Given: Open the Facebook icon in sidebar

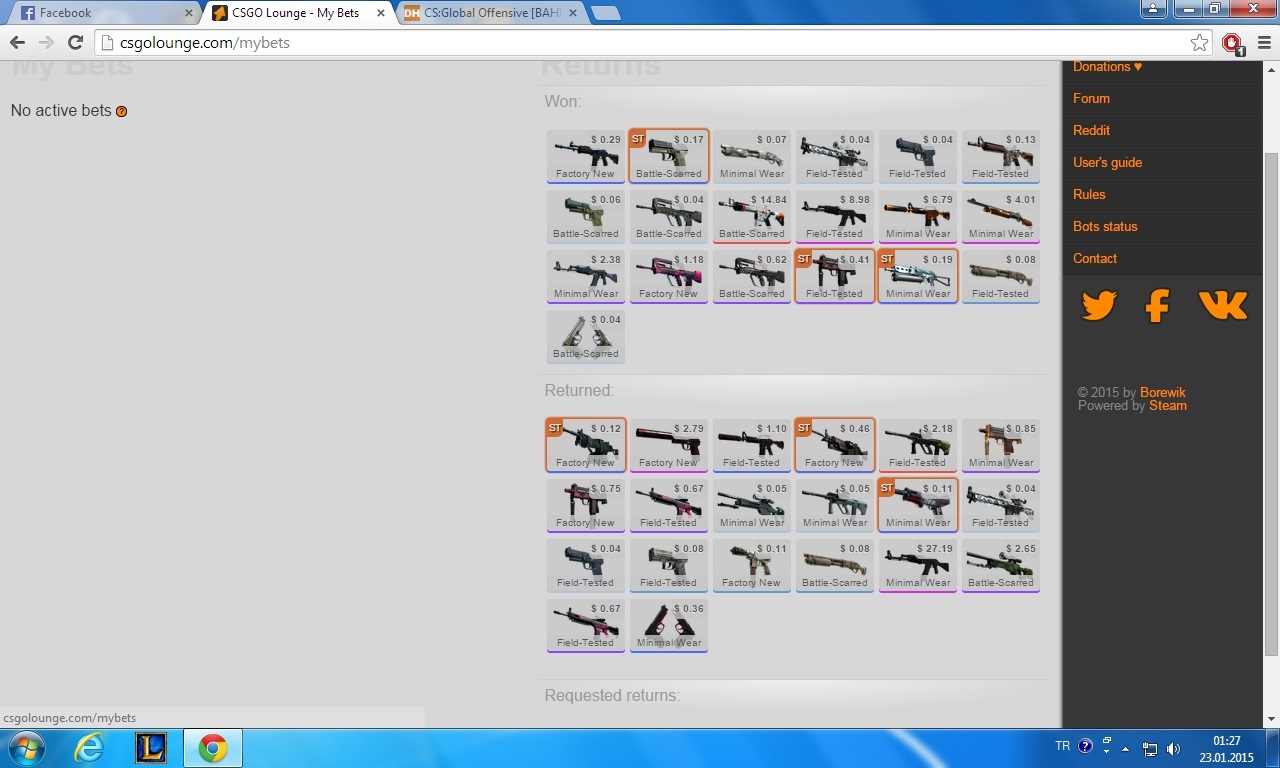Looking at the screenshot, I should coord(1158,306).
